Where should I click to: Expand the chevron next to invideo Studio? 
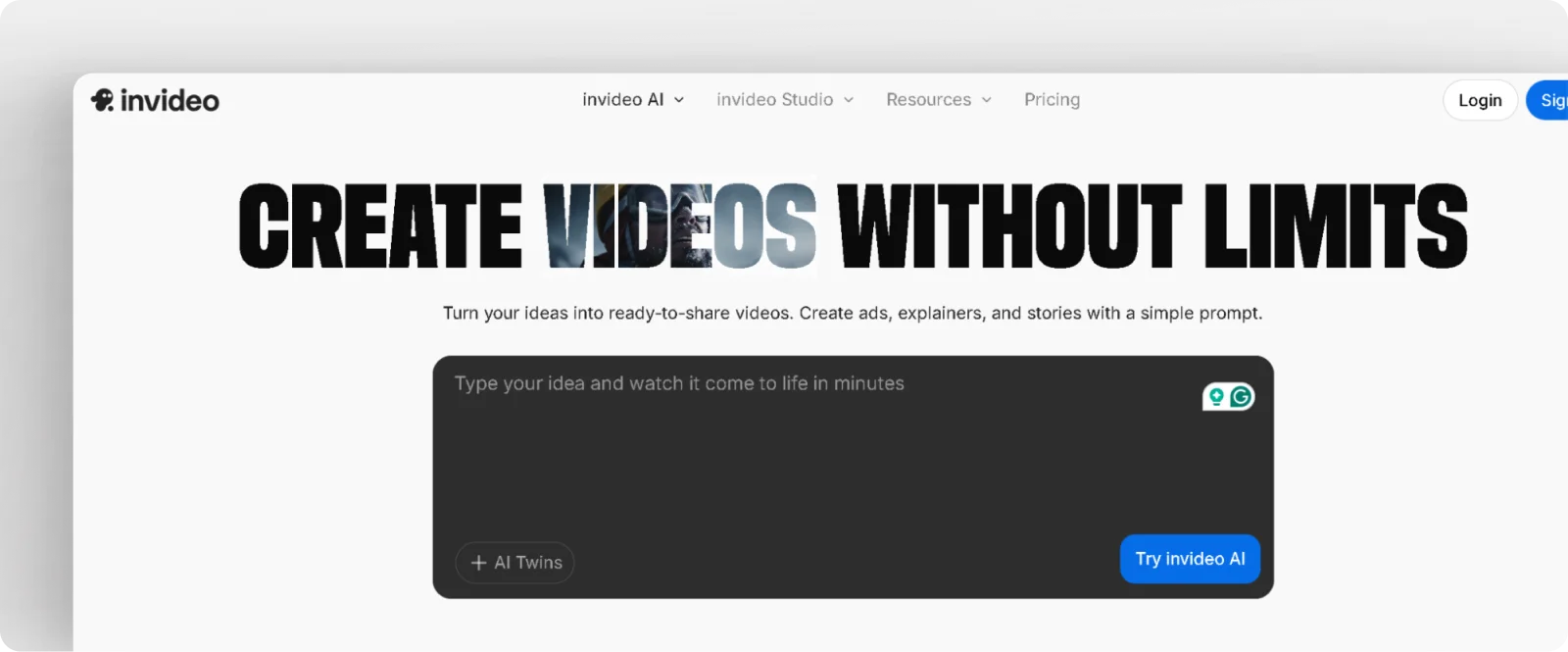point(849,100)
